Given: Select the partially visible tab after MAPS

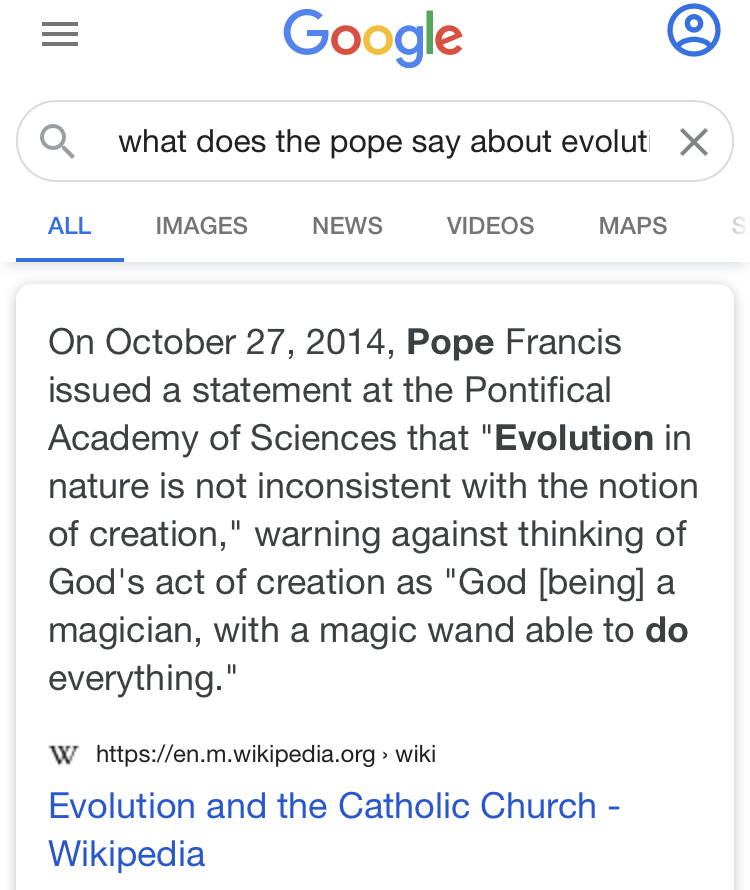Looking at the screenshot, I should coord(739,226).
